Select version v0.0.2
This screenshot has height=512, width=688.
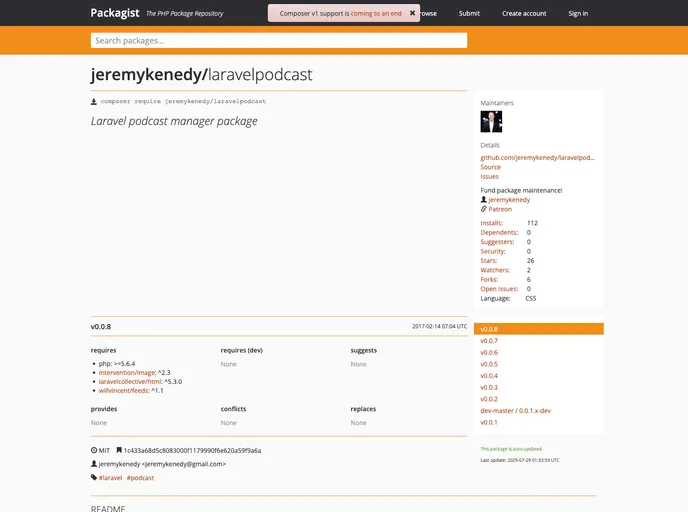pos(489,399)
